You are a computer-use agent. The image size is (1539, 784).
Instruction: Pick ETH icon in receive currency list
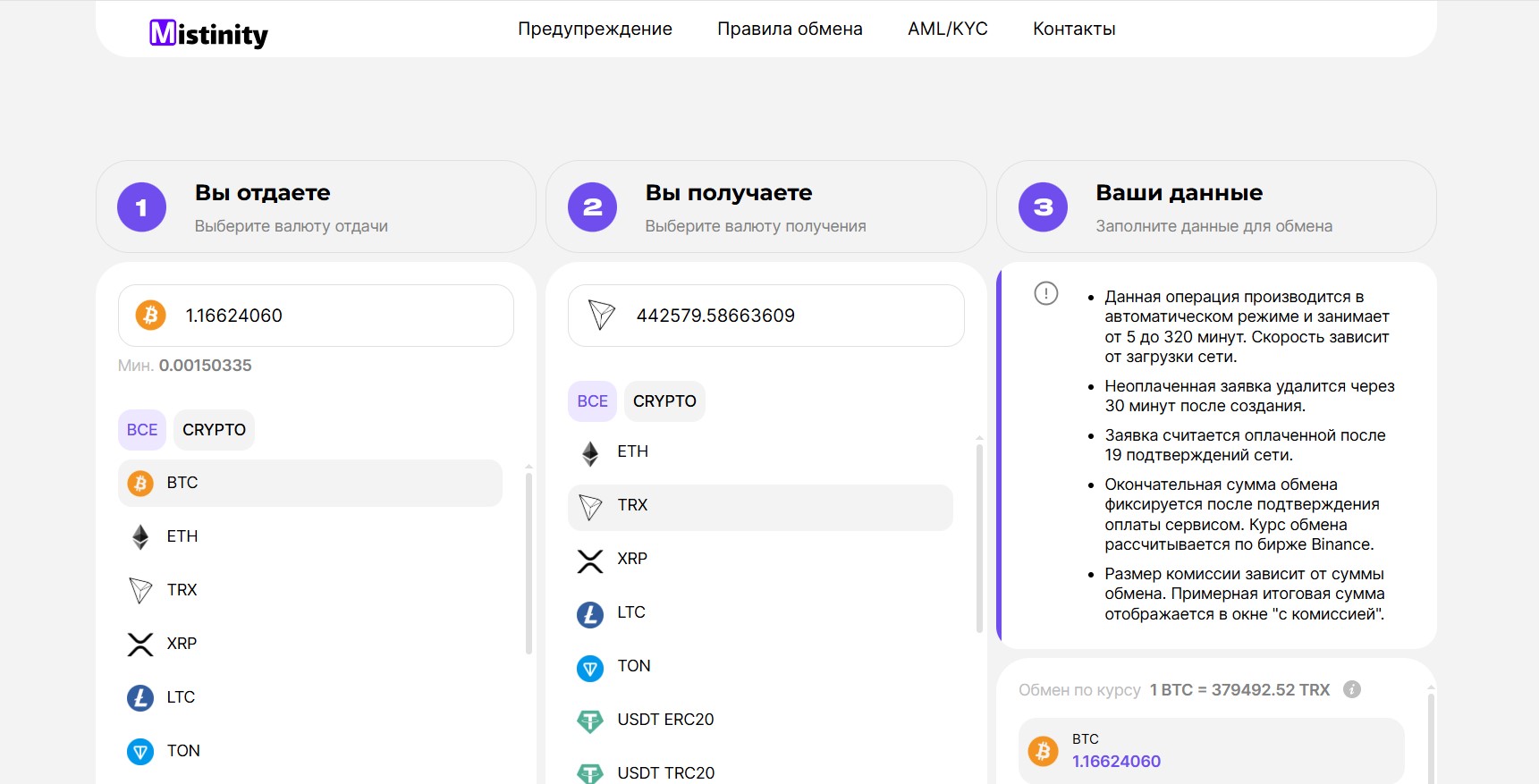click(x=590, y=454)
